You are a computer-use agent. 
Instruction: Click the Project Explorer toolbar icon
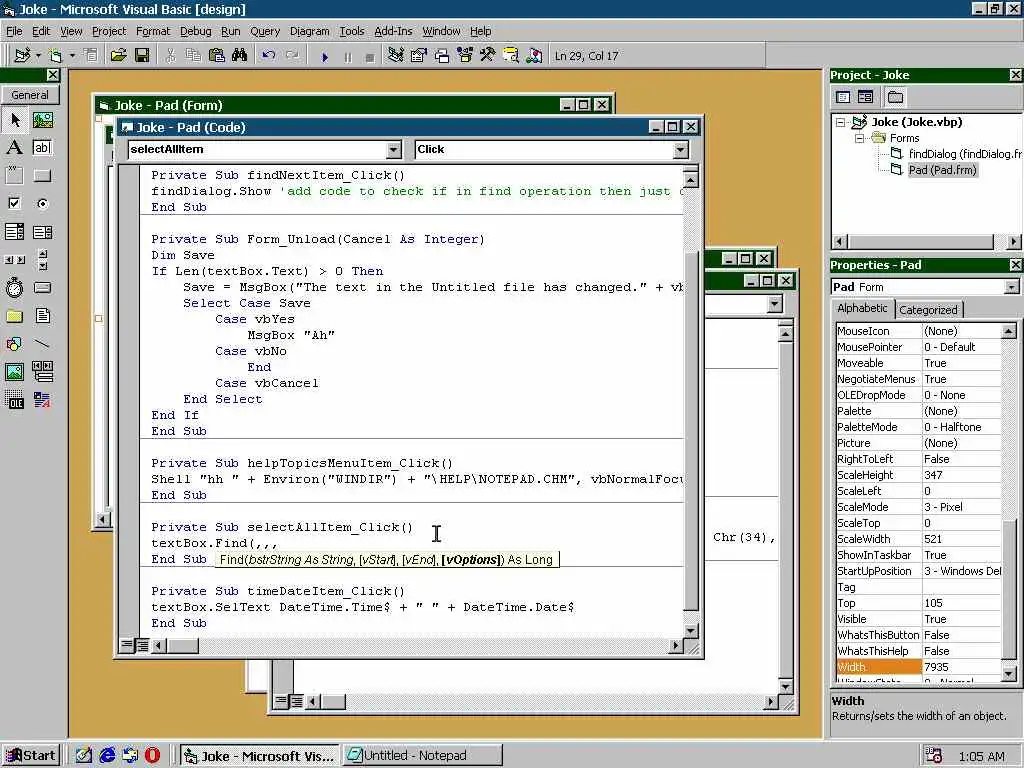pyautogui.click(x=395, y=56)
